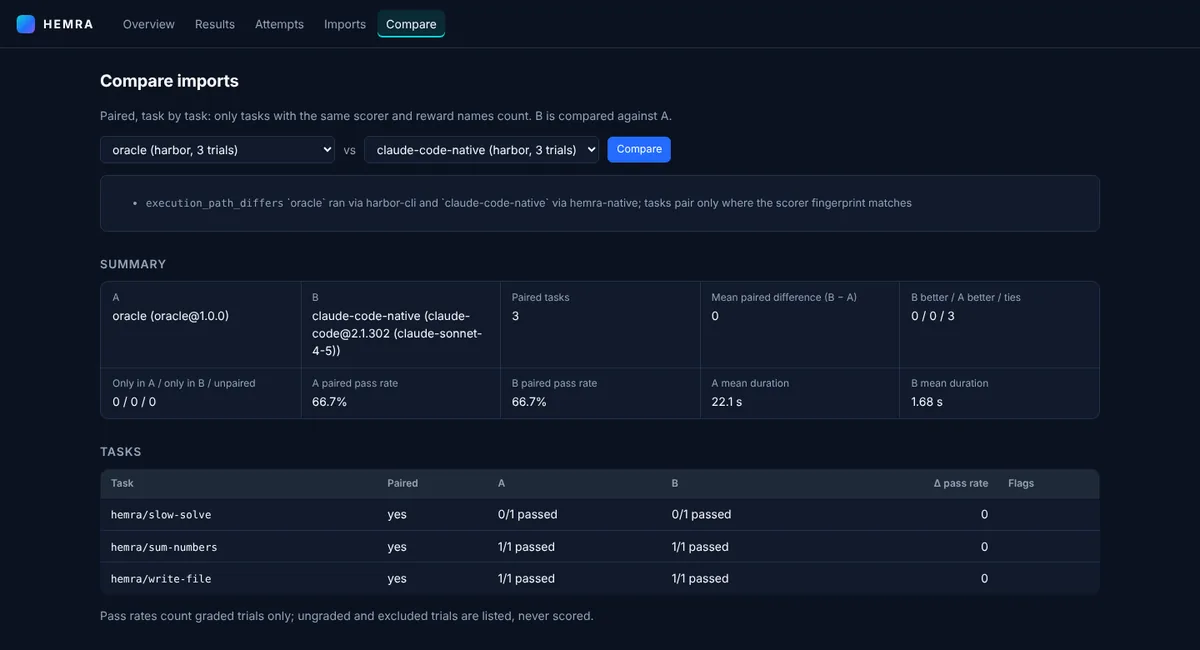Click the execution_path_differs warning code
The height and width of the screenshot is (650, 1200).
215,203
